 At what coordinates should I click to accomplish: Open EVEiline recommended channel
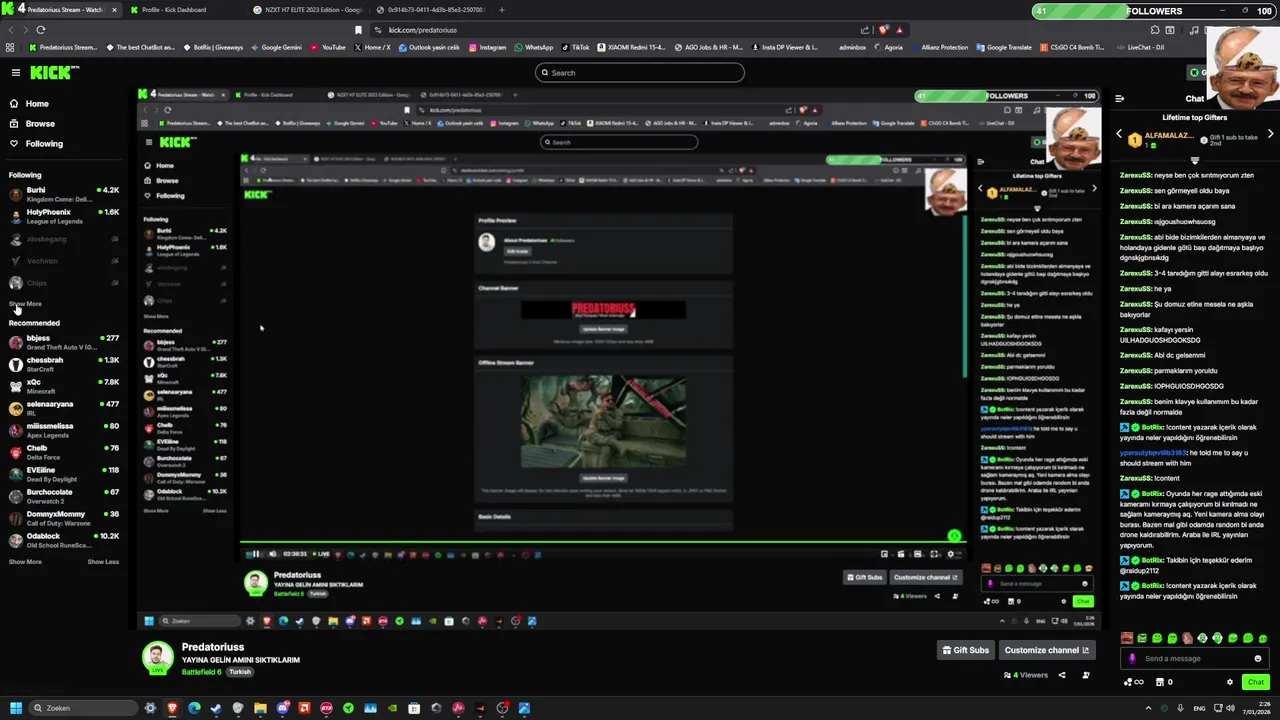64,474
